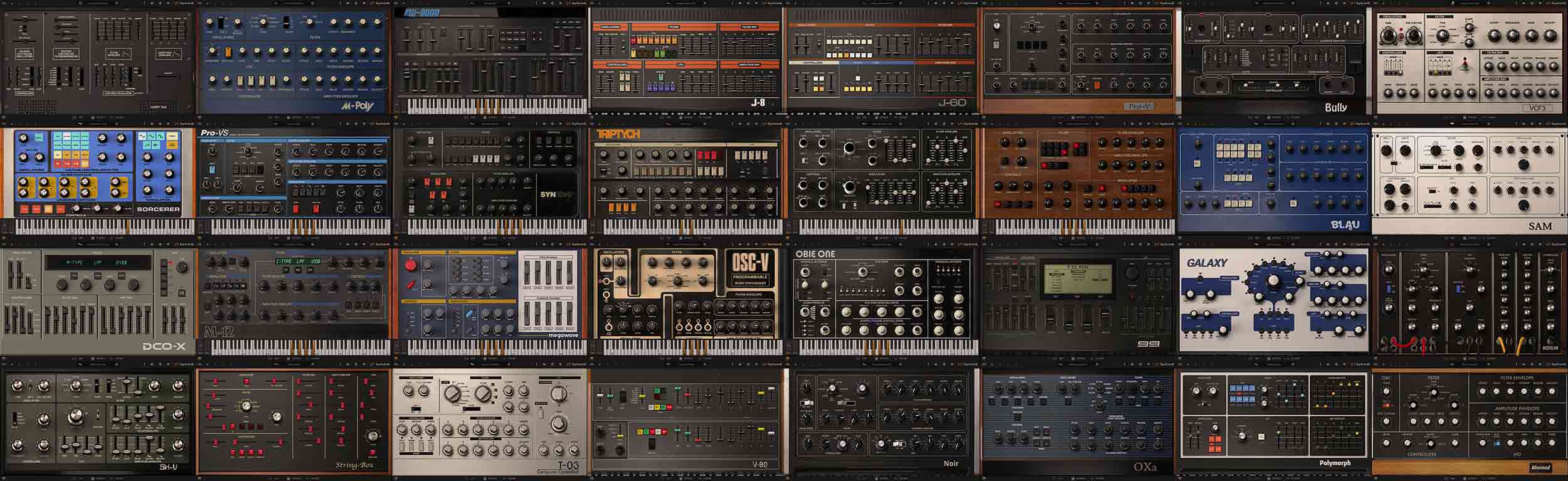Click the OBIE ONE title logo

point(815,254)
